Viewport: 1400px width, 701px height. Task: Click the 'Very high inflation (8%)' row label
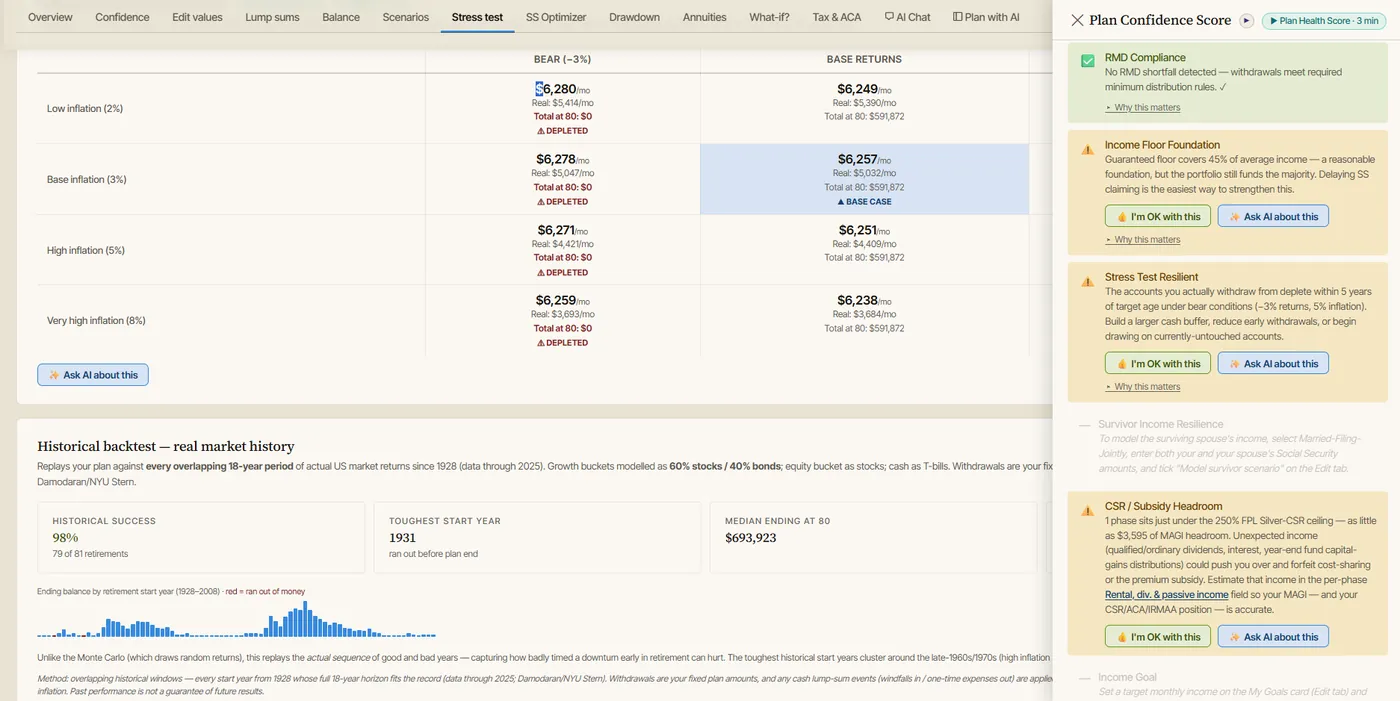click(96, 320)
